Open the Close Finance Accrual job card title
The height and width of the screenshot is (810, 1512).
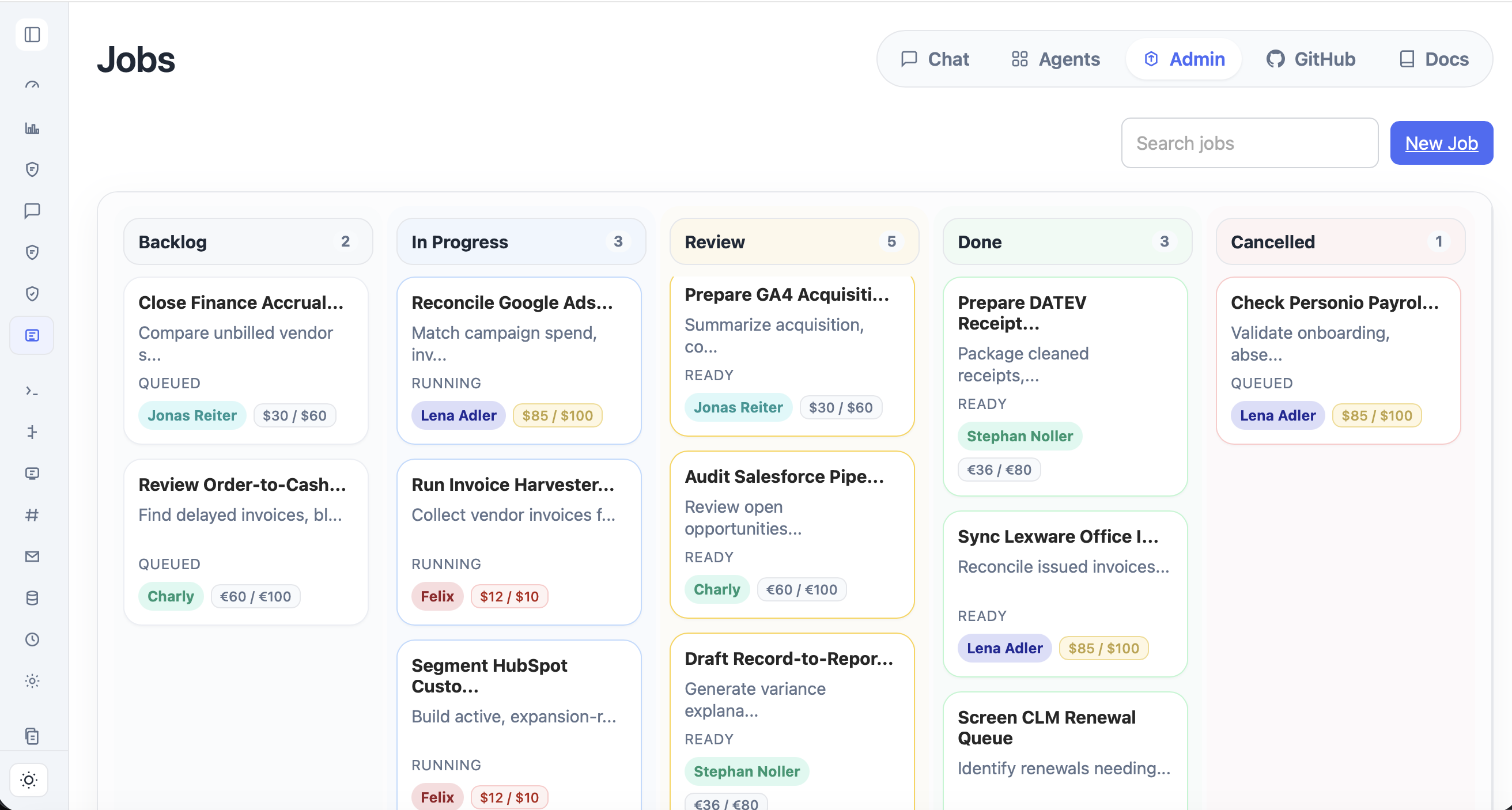(241, 302)
